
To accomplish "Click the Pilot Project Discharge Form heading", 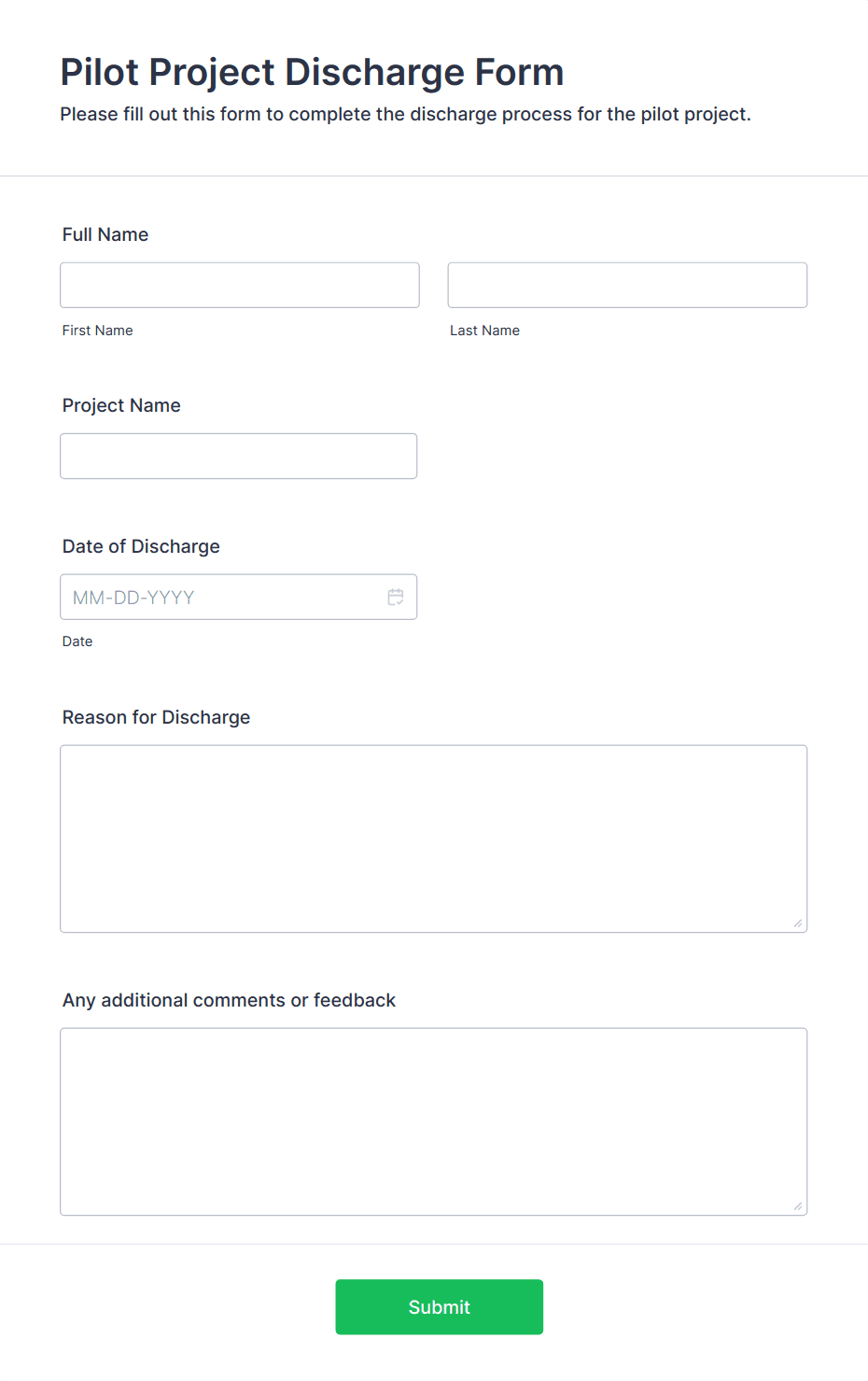I will (313, 72).
